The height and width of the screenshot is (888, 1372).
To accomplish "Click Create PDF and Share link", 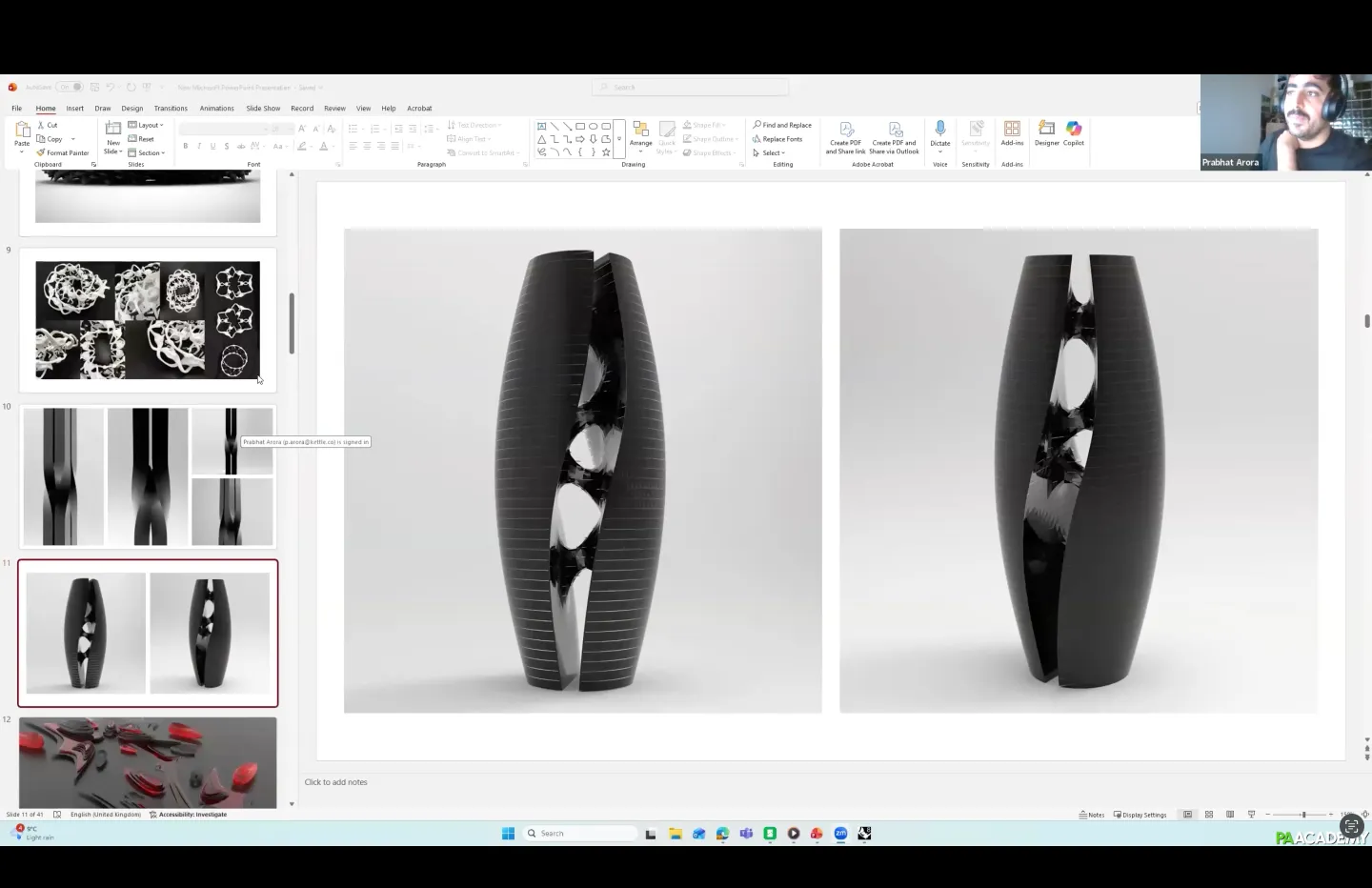I will coord(845,136).
